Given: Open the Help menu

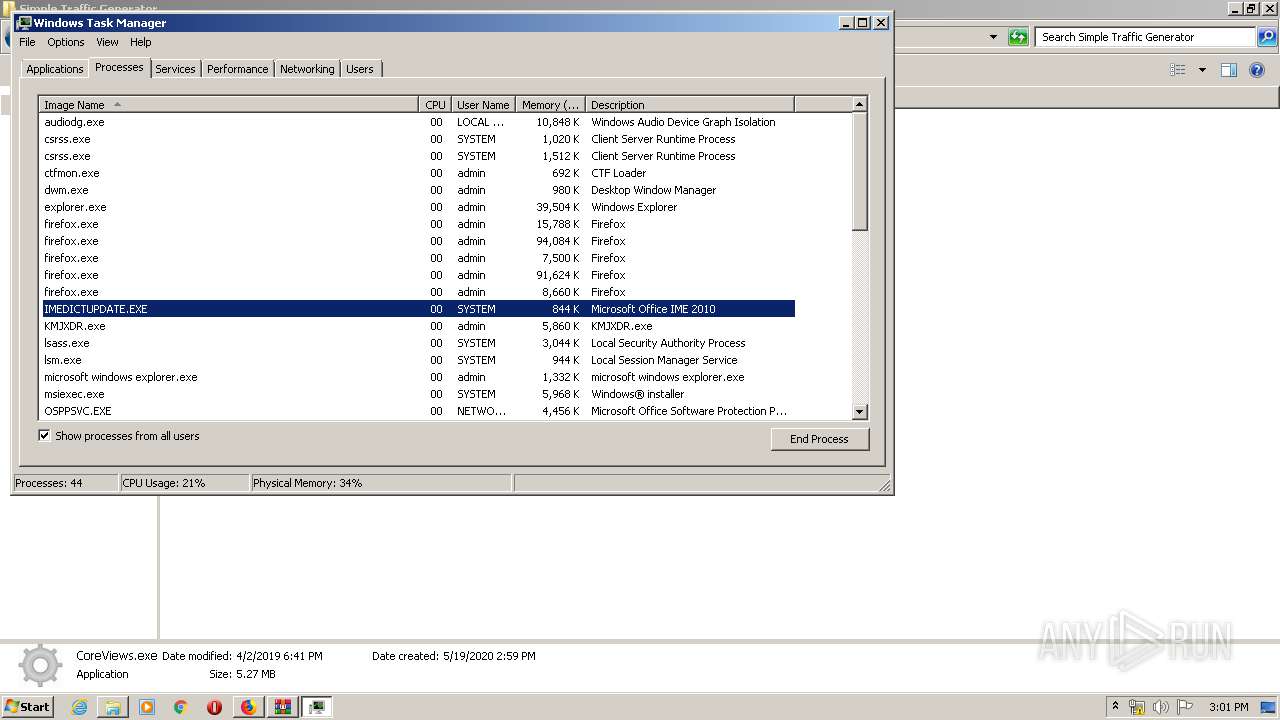Looking at the screenshot, I should pyautogui.click(x=141, y=42).
